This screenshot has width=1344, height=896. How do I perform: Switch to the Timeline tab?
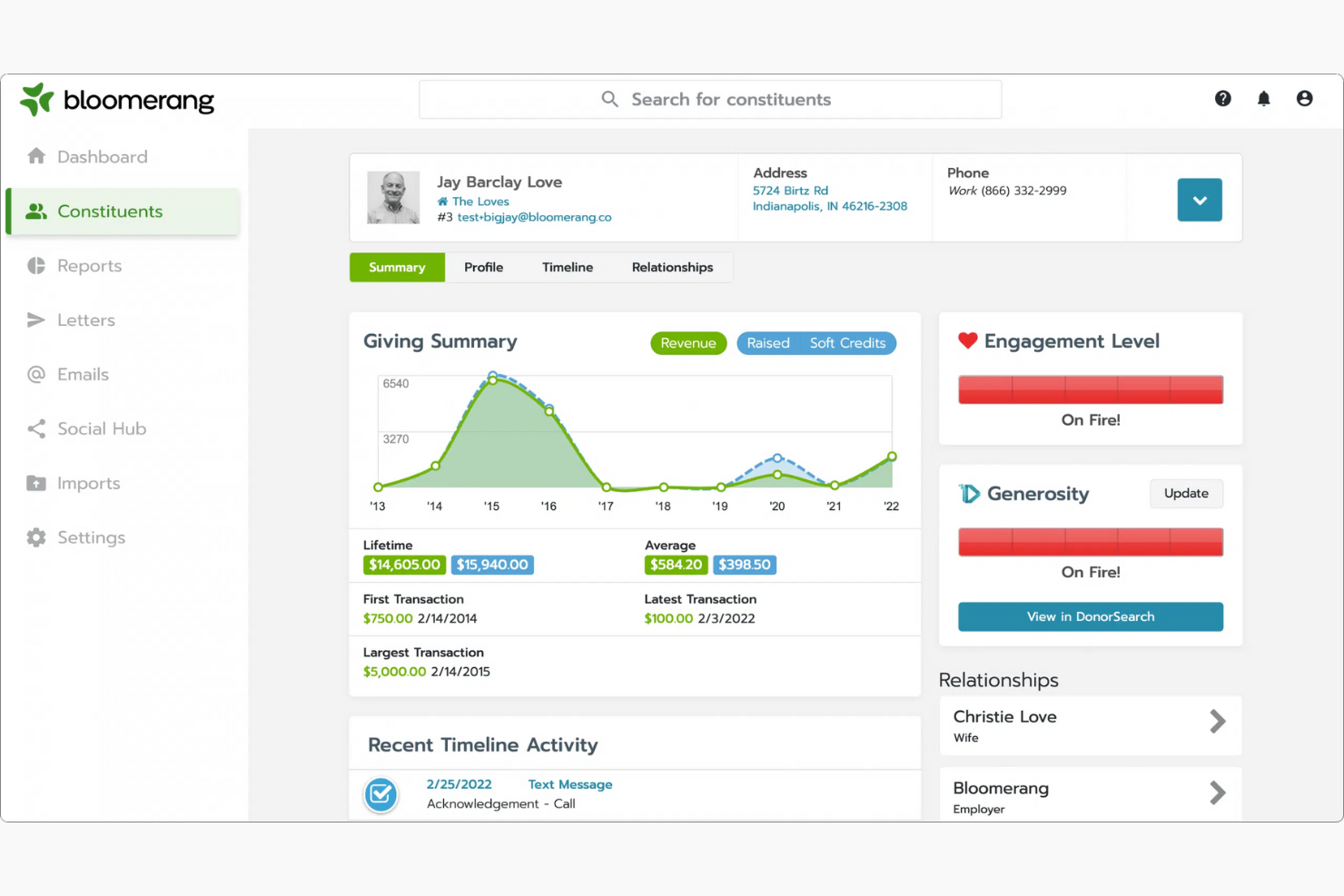click(568, 267)
